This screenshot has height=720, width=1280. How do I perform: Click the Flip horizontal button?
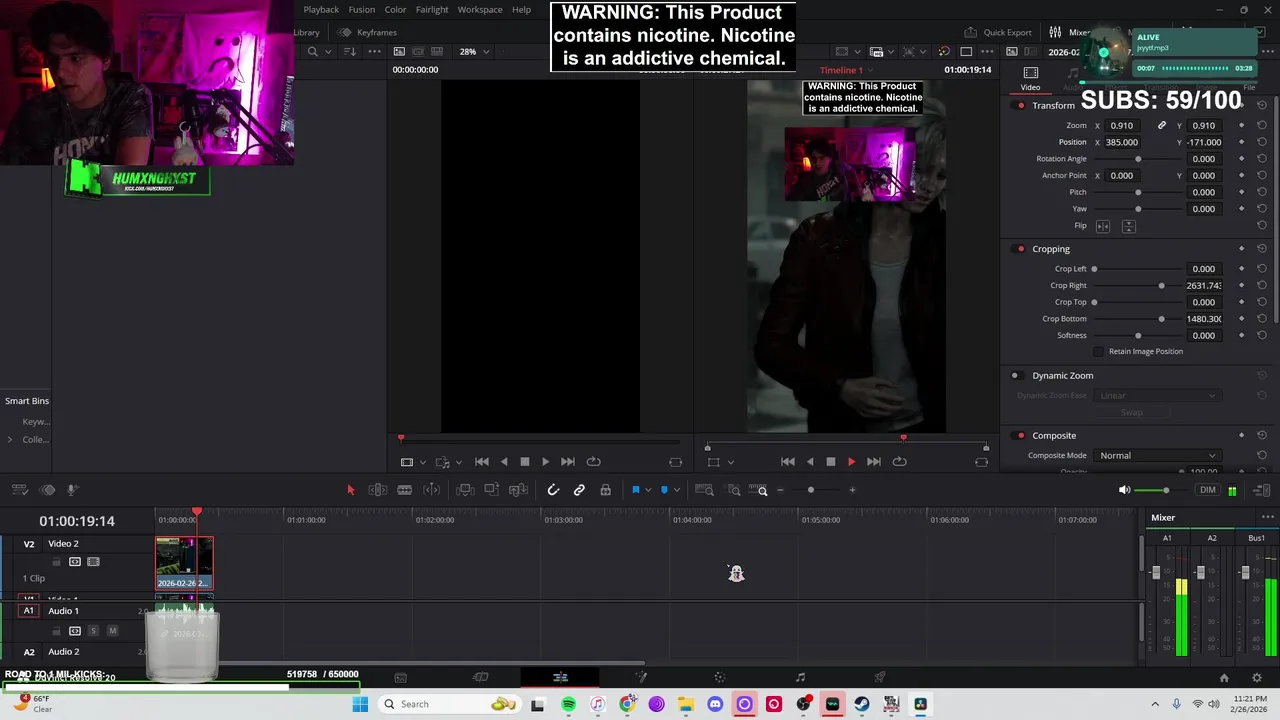(1103, 226)
